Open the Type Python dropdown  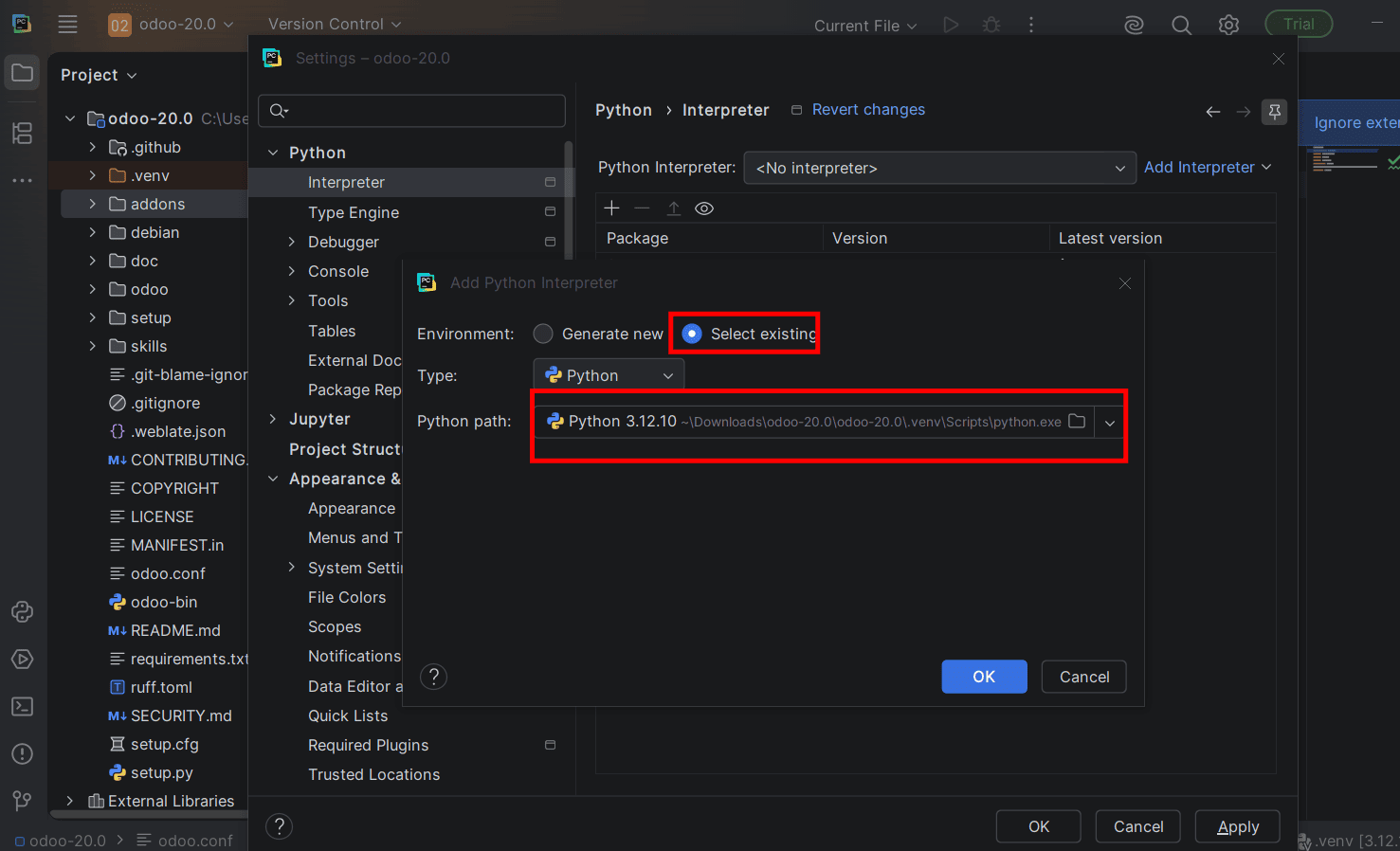609,375
